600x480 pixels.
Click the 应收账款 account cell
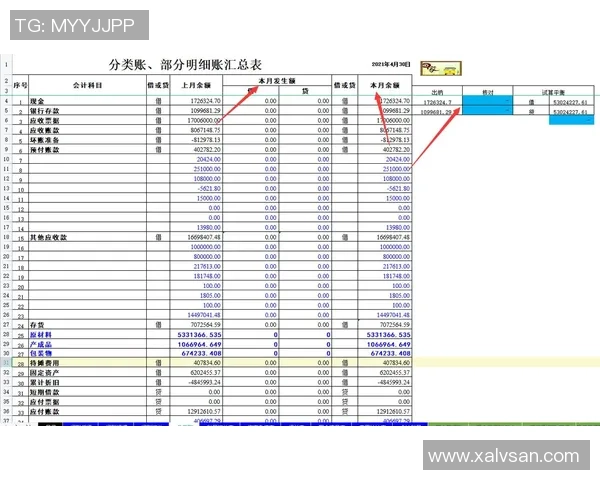(x=88, y=131)
